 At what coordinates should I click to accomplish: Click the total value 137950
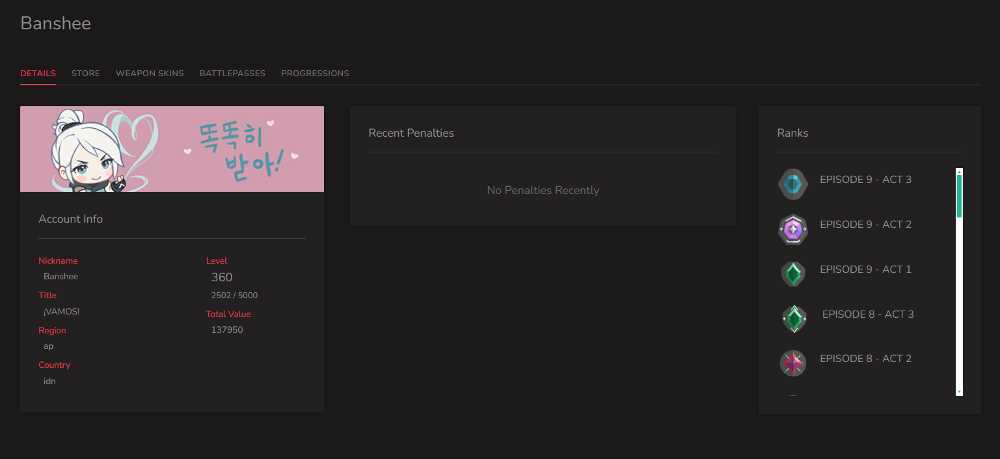coord(227,330)
